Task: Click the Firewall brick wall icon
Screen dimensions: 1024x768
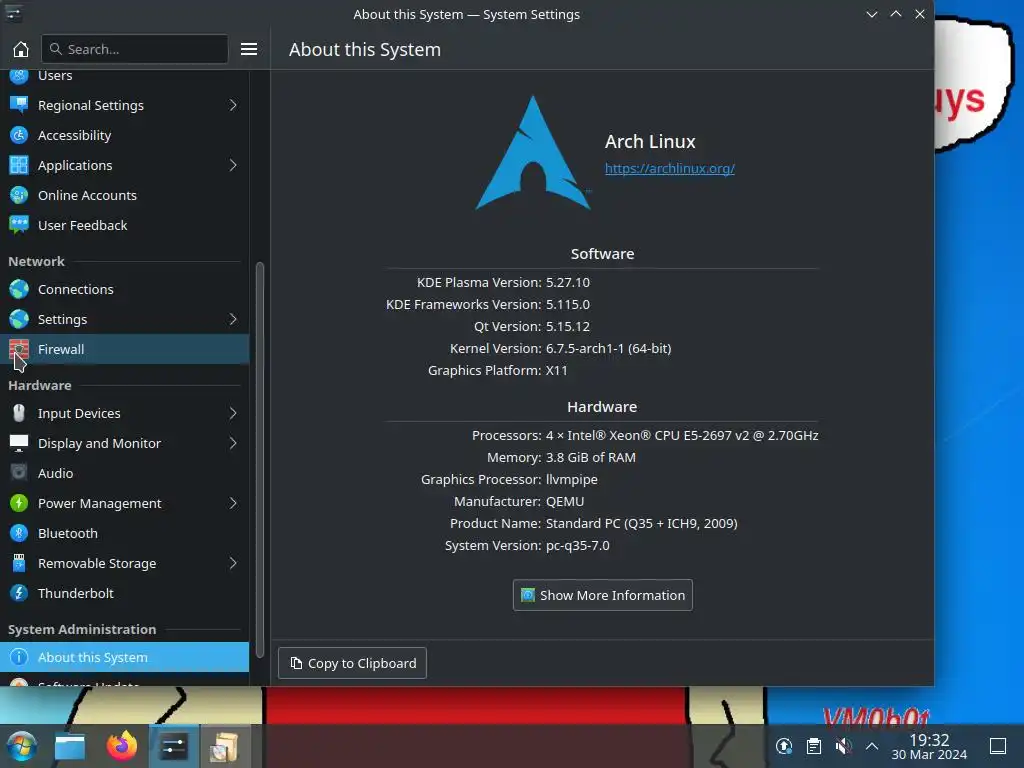Action: [x=19, y=349]
